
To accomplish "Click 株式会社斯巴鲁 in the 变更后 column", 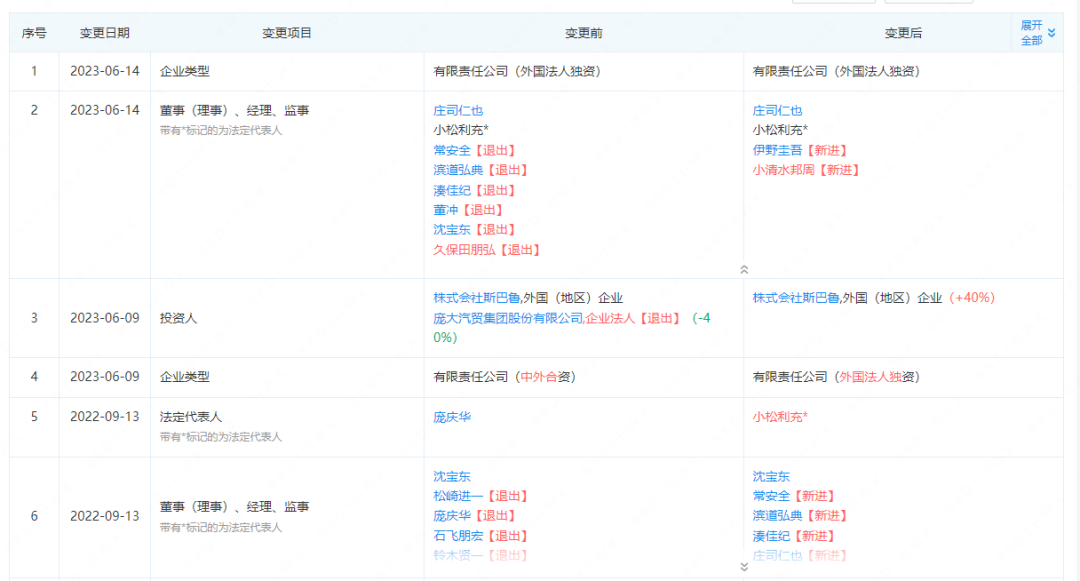I will (796, 298).
